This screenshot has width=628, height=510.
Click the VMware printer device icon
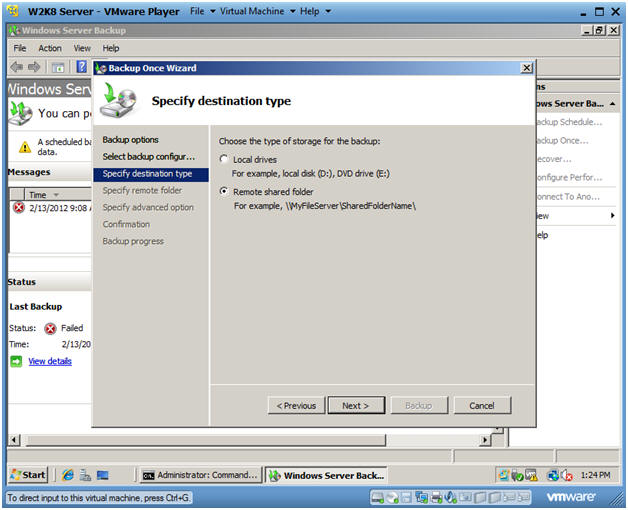coord(436,498)
